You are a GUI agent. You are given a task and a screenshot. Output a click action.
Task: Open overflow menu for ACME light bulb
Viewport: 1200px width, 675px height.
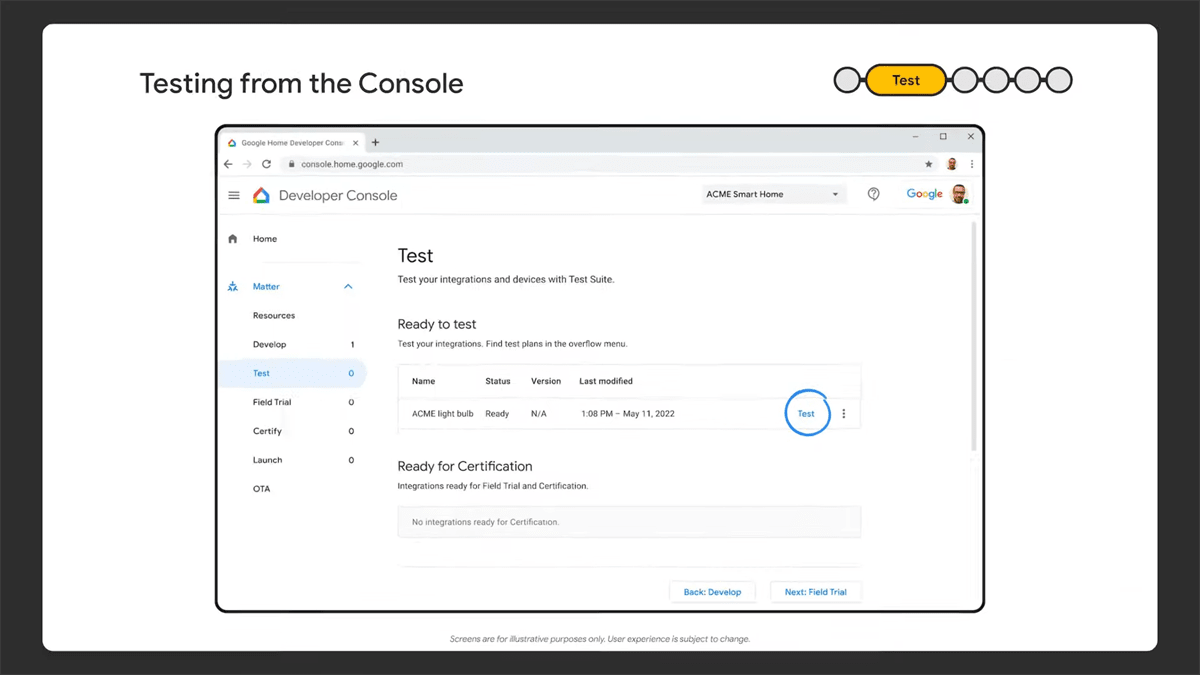[843, 414]
